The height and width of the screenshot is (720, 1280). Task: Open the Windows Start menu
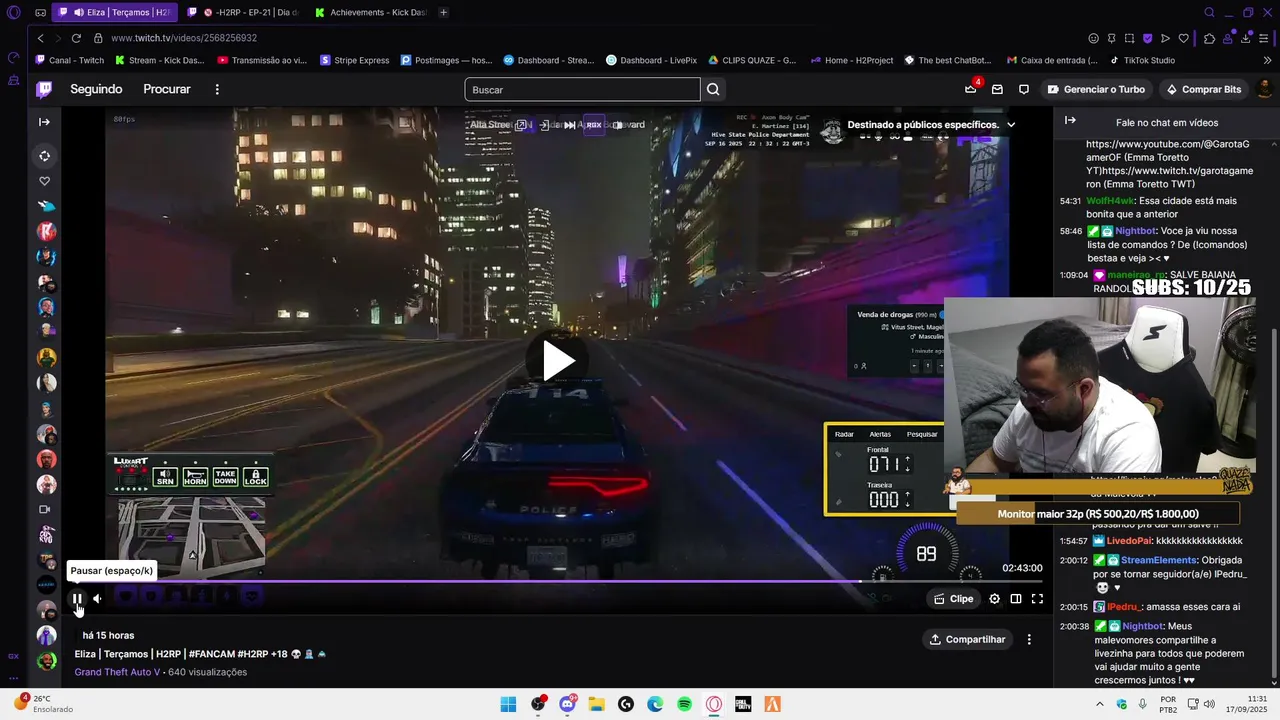[x=508, y=704]
